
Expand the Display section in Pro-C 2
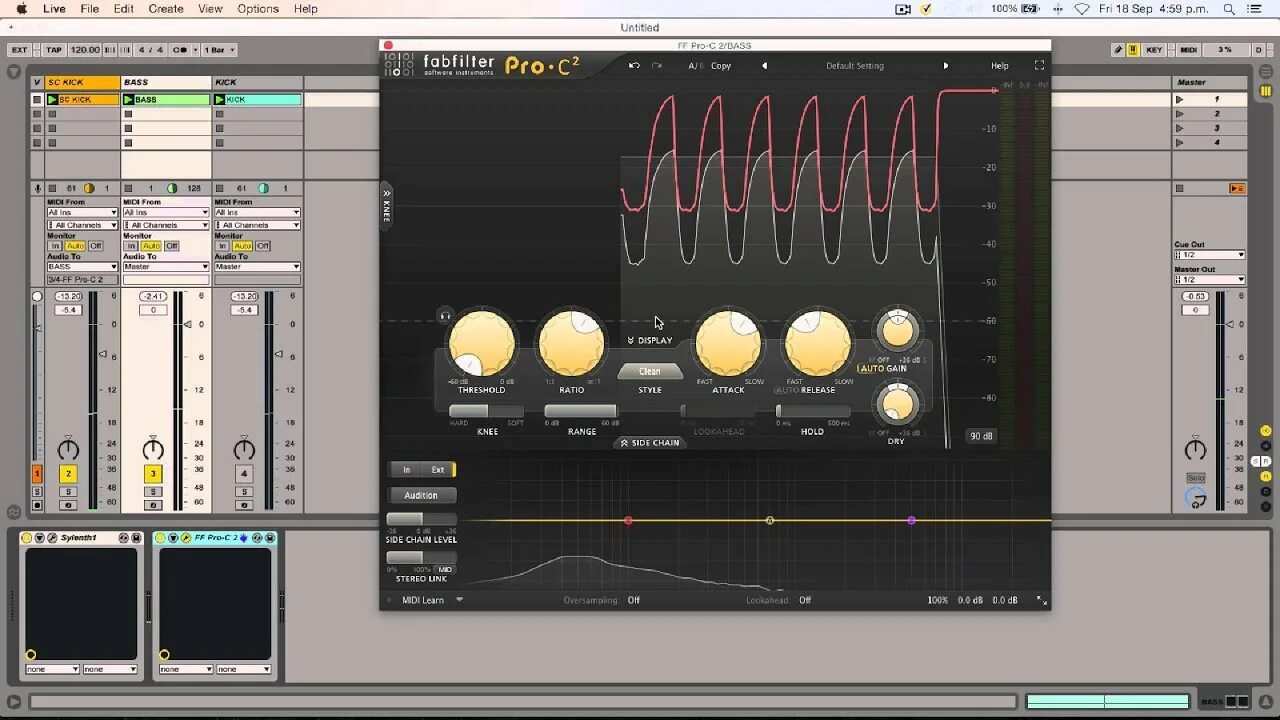click(650, 340)
